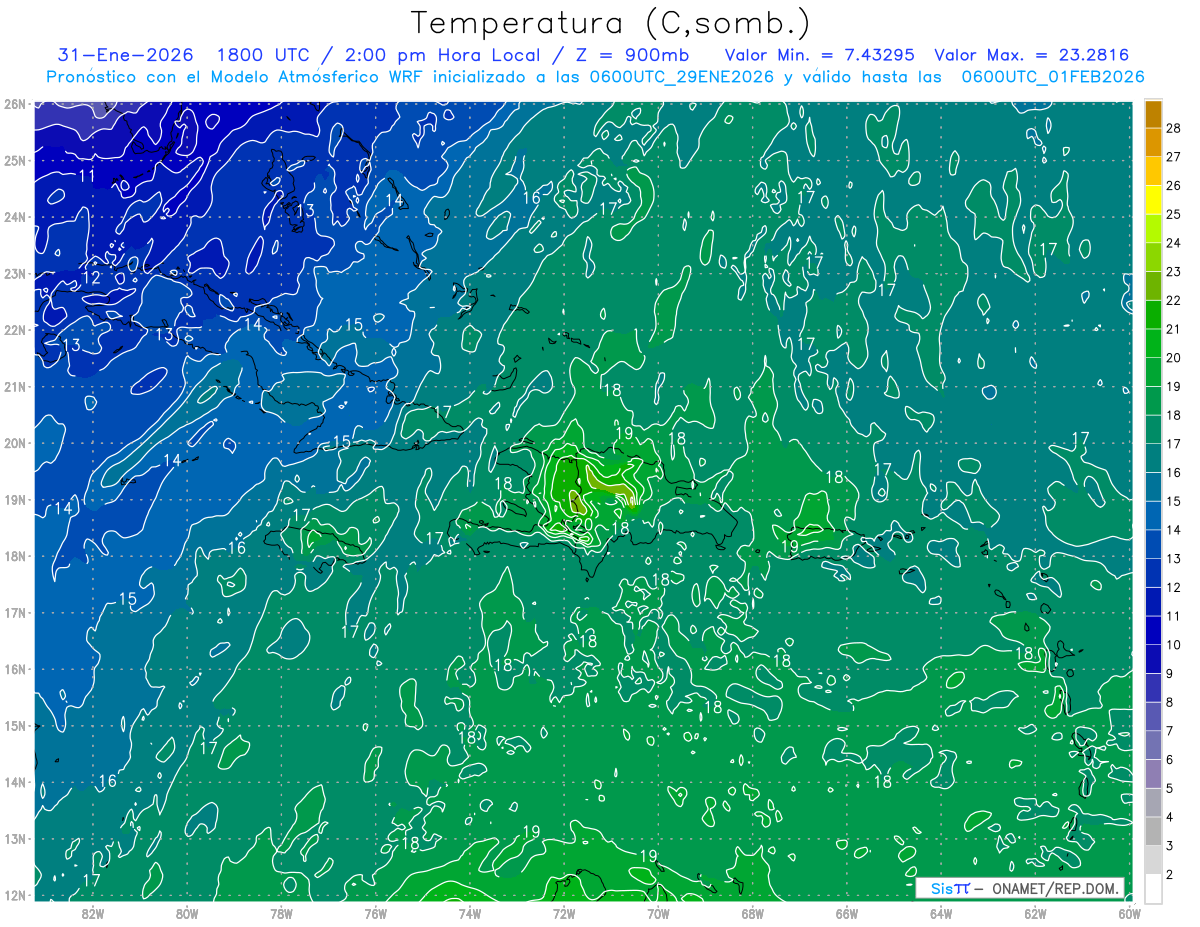Select the date text "31-Ene-2026"

(x=125, y=55)
